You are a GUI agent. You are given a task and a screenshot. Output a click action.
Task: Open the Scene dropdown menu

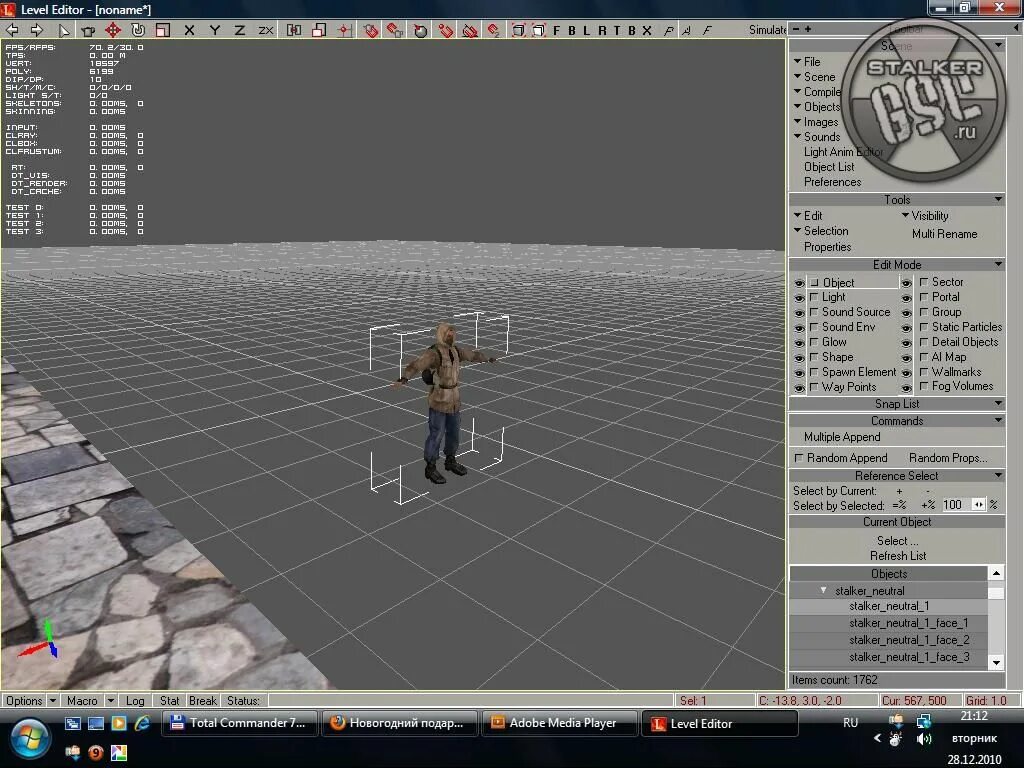(x=814, y=76)
